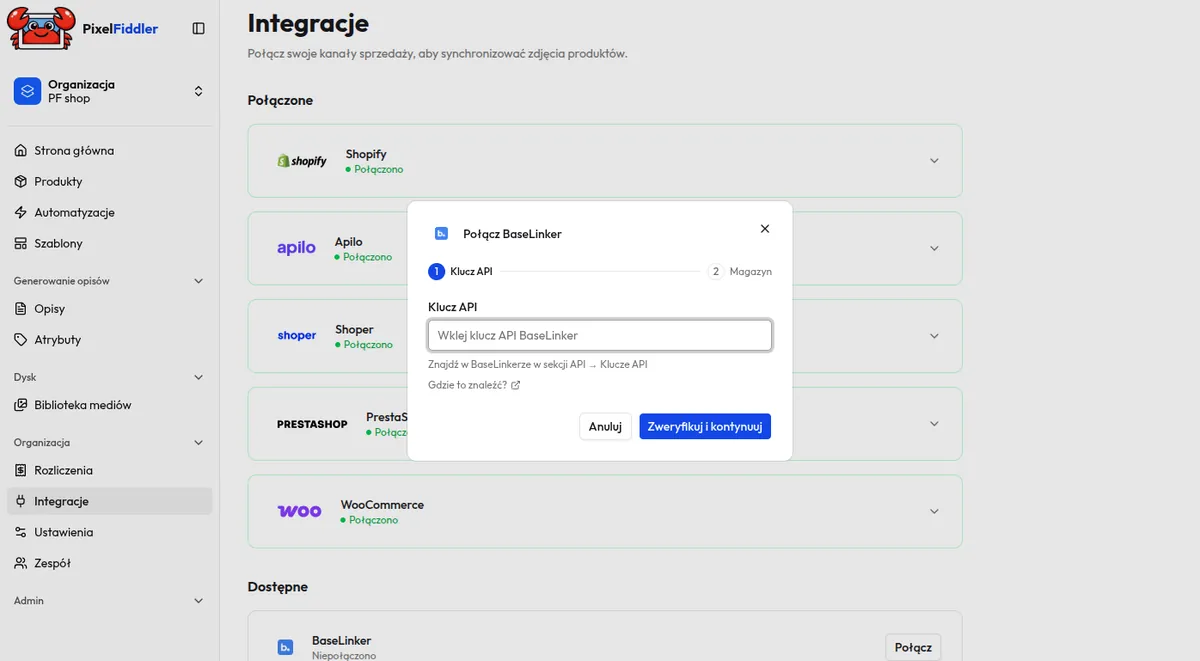Click the sliders icon beside Ustawienia

[x=21, y=532]
